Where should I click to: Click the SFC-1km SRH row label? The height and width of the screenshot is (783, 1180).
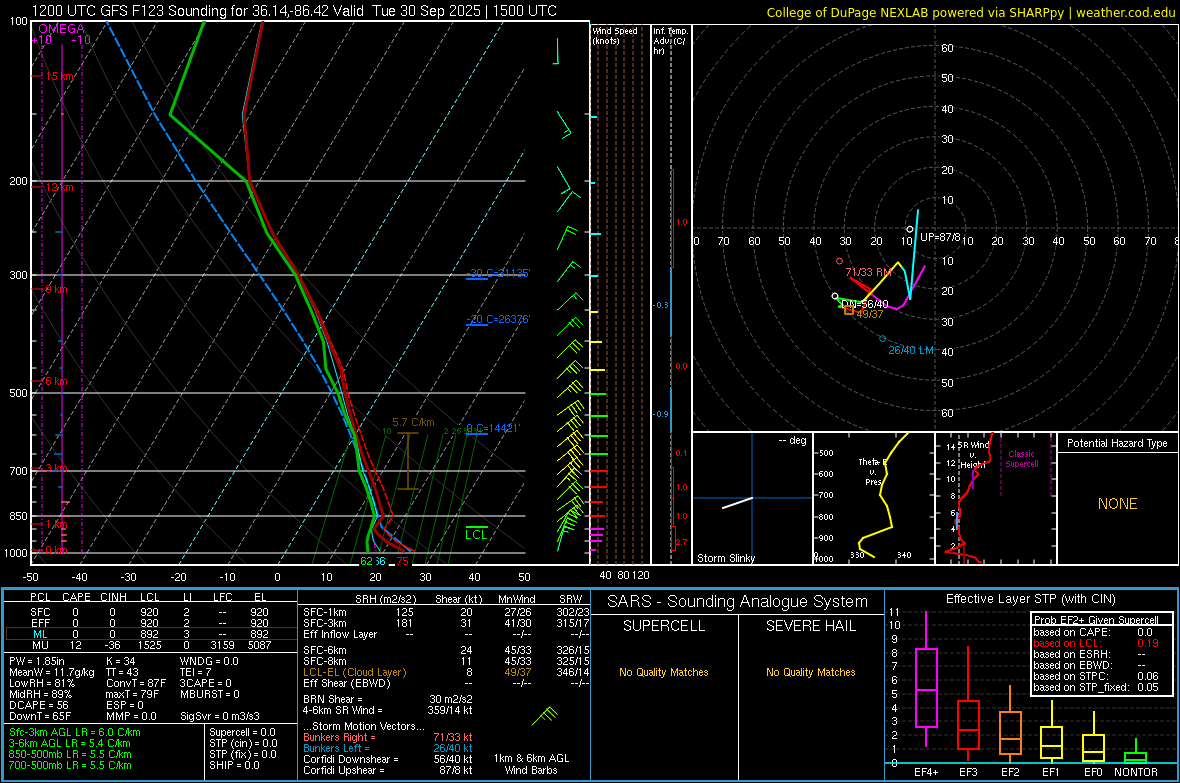tap(325, 612)
